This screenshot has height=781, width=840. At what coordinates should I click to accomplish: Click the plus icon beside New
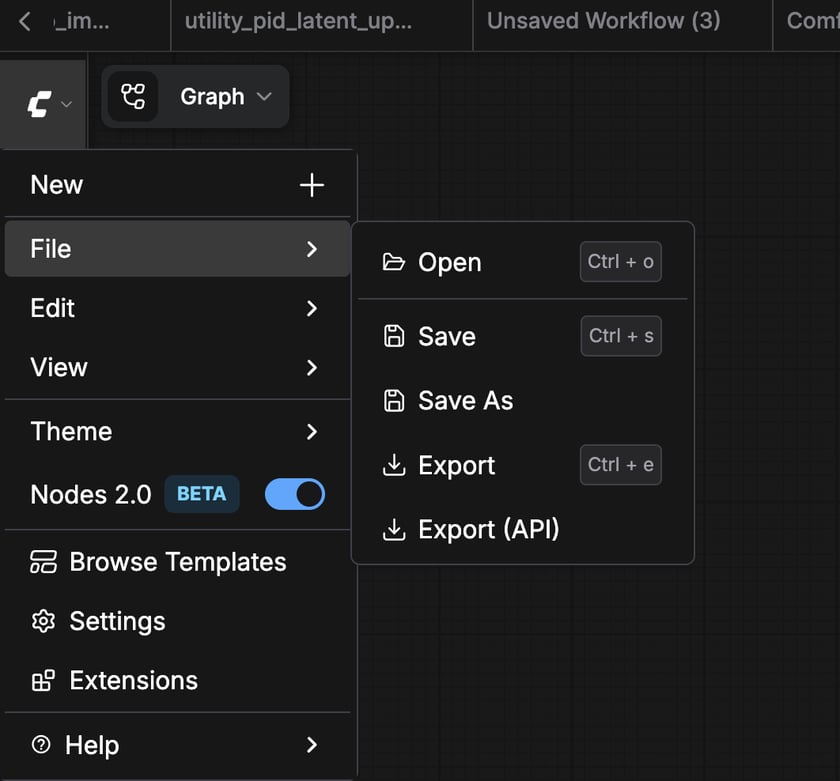tap(312, 185)
